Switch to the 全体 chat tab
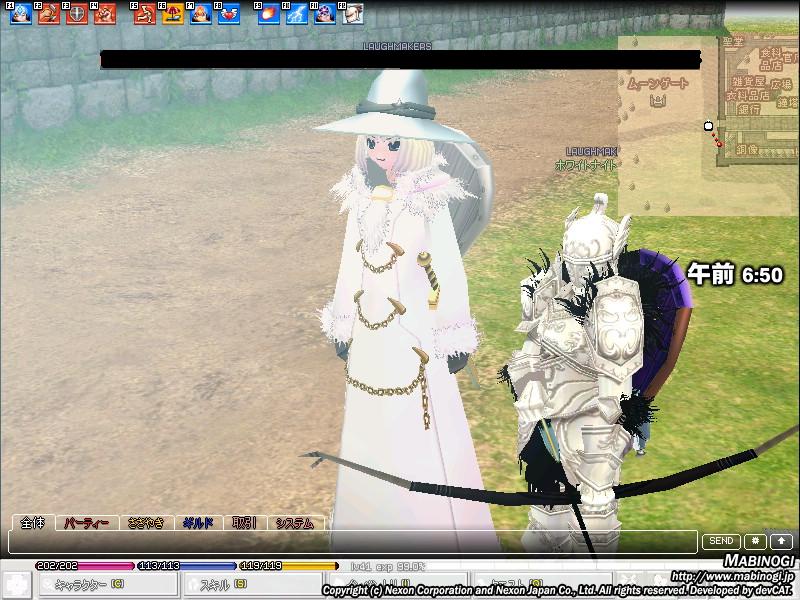The height and width of the screenshot is (600, 800). coord(33,523)
